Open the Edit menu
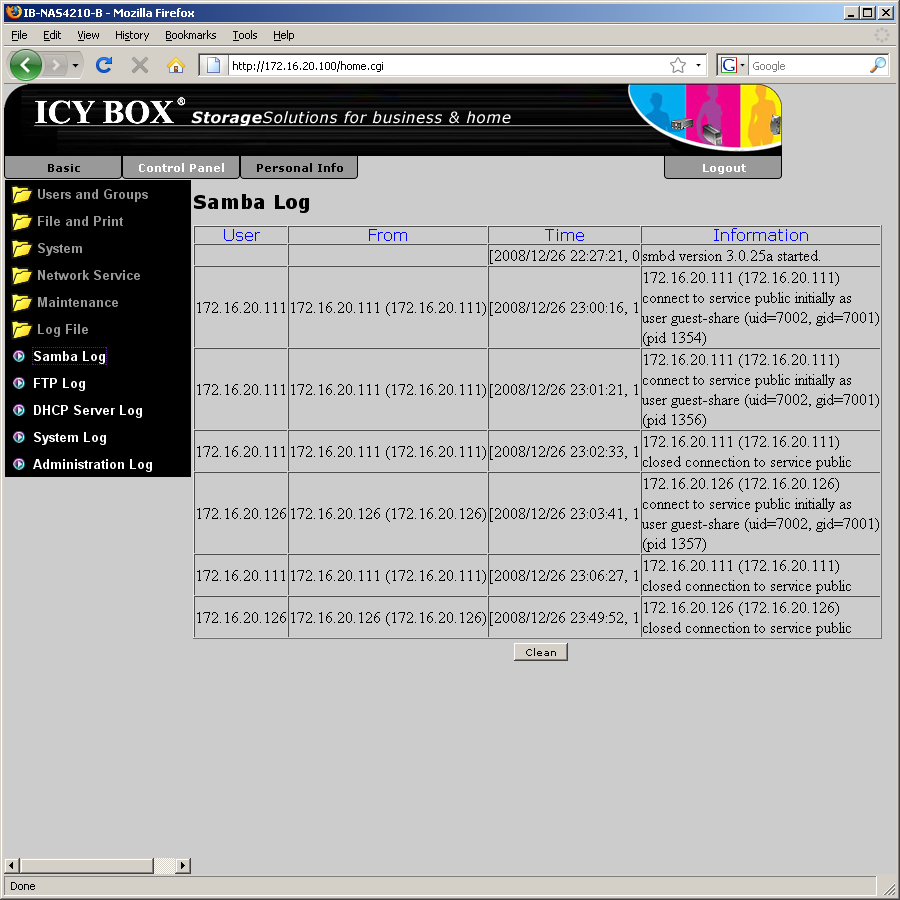 pyautogui.click(x=52, y=35)
